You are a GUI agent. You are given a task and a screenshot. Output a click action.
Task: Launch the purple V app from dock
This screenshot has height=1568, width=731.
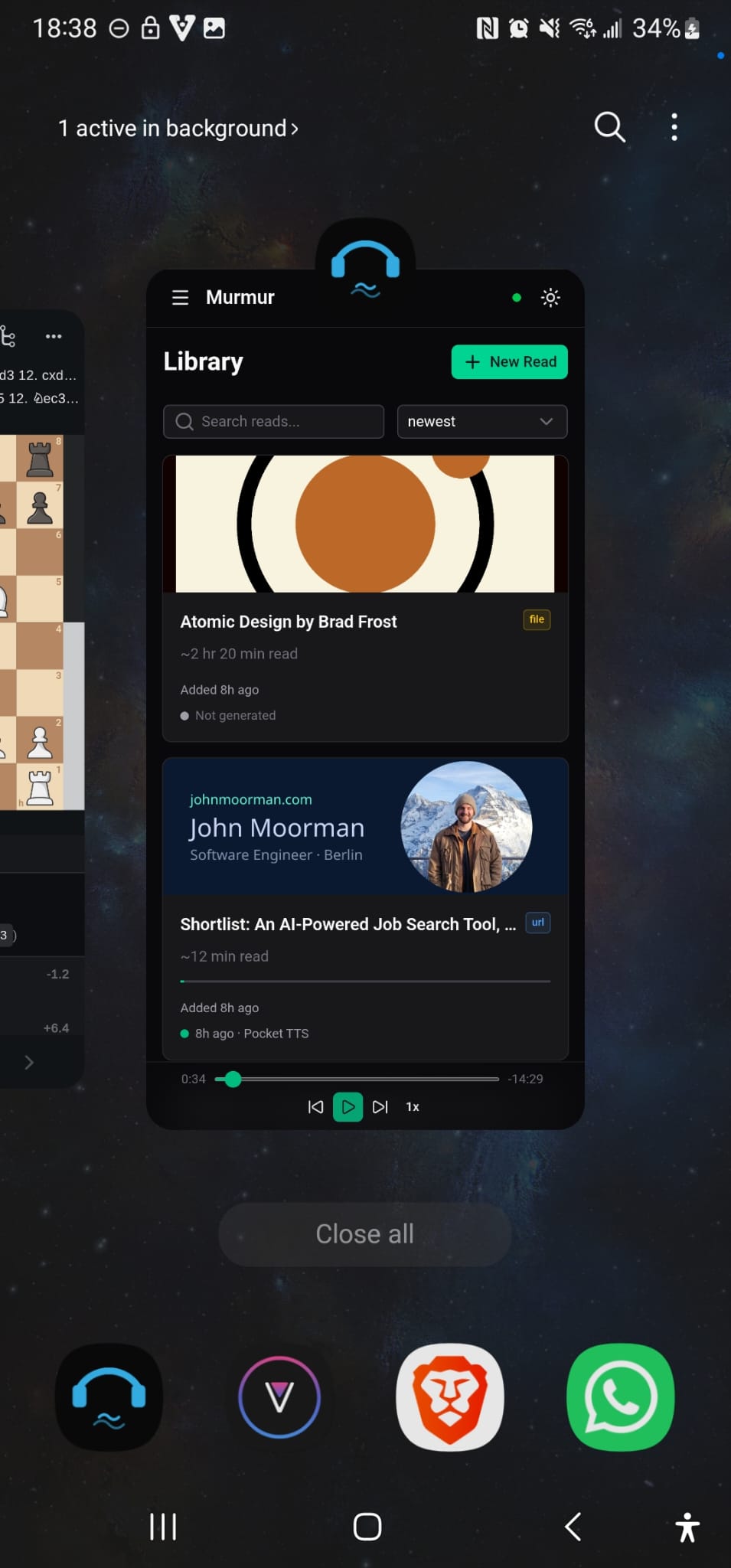[x=279, y=1397]
